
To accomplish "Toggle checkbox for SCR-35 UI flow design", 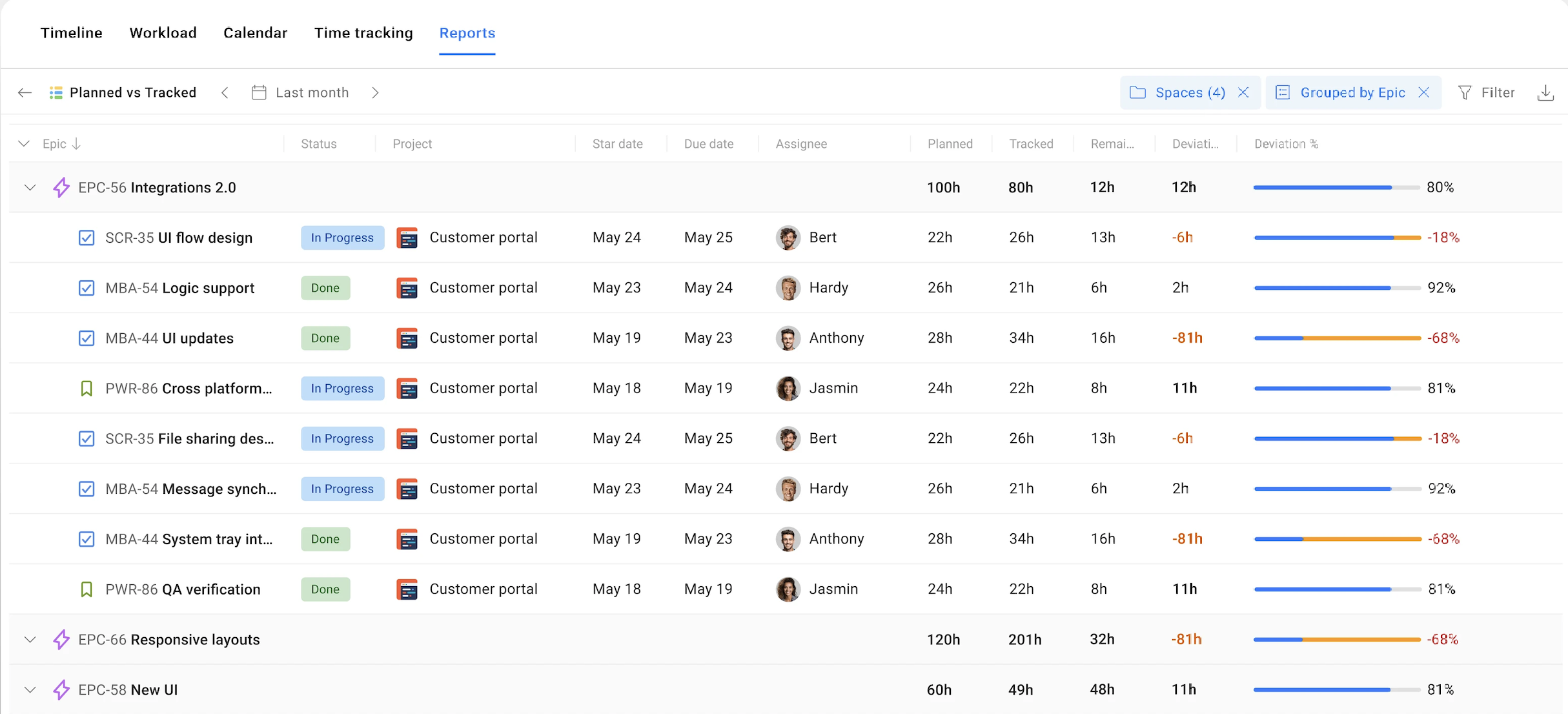I will tap(87, 238).
